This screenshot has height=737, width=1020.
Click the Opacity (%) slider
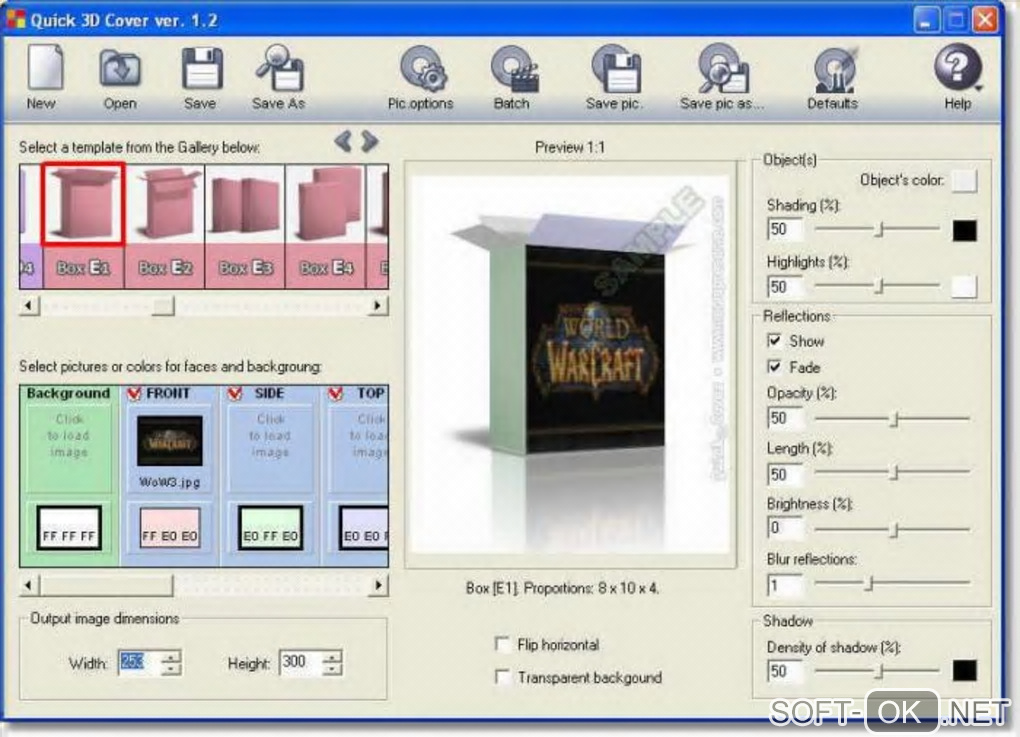pos(892,419)
